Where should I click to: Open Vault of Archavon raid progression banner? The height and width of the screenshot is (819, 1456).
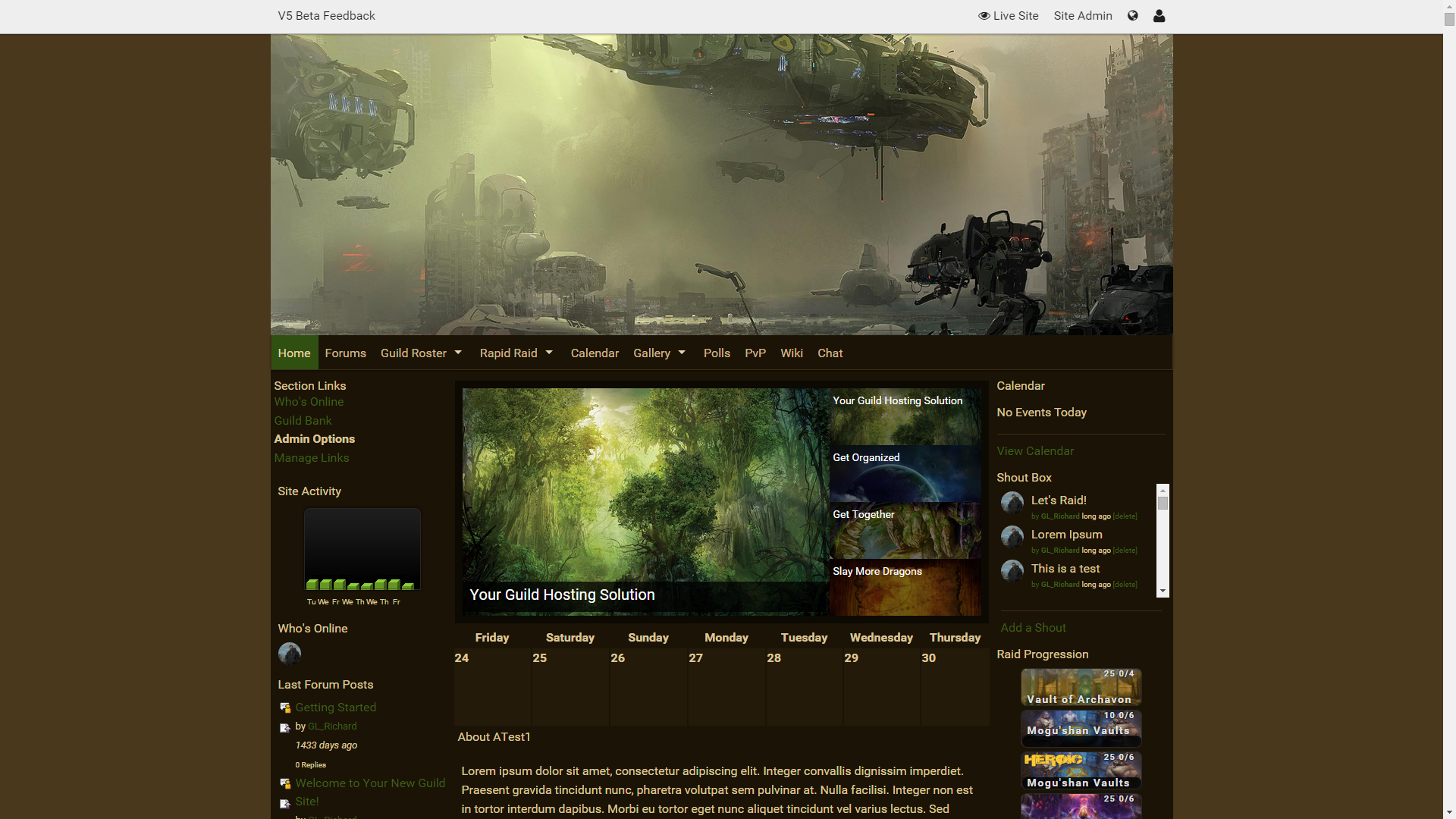[x=1081, y=687]
